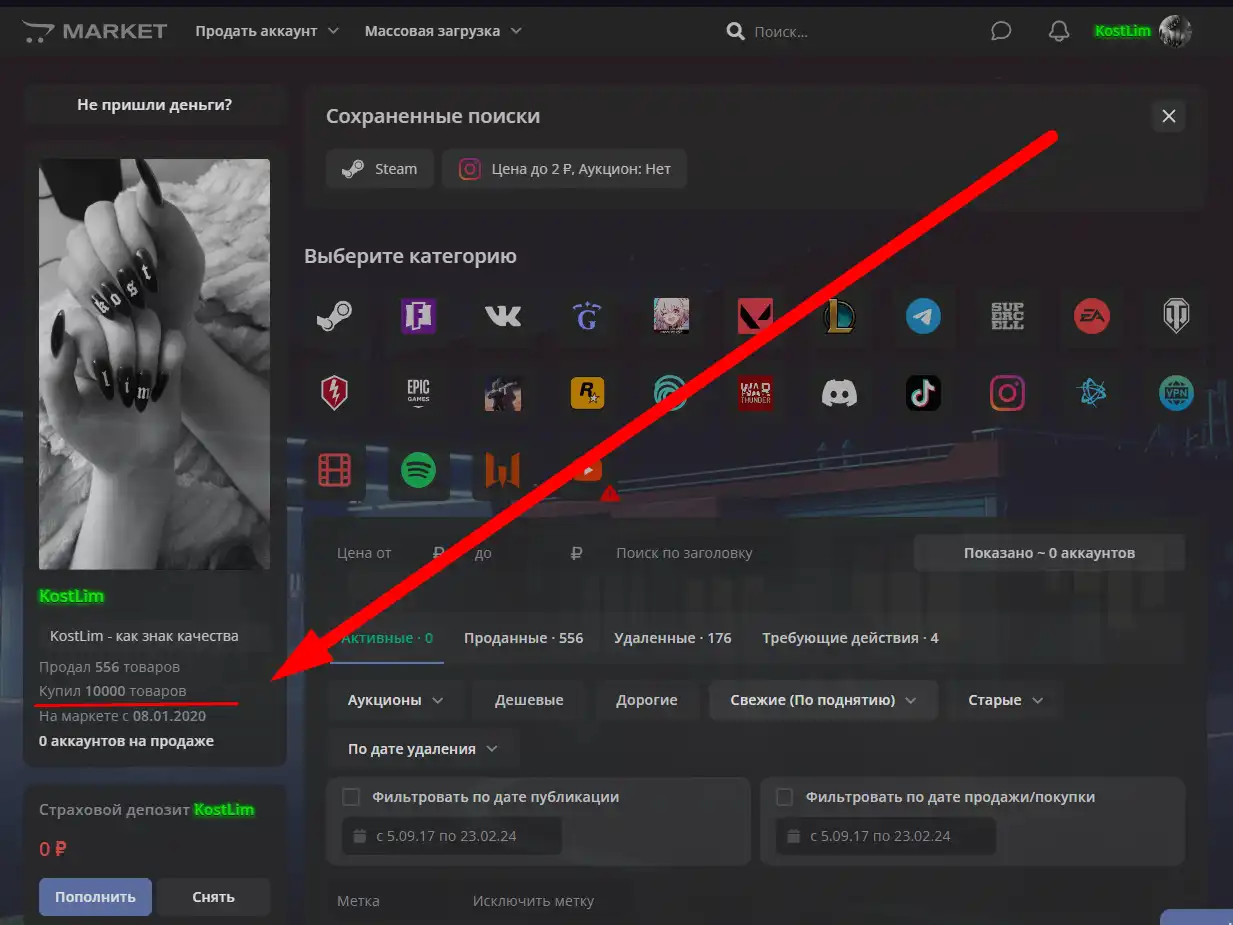Switch to the Удаленные · 176 tab
This screenshot has width=1233, height=925.
tap(672, 638)
